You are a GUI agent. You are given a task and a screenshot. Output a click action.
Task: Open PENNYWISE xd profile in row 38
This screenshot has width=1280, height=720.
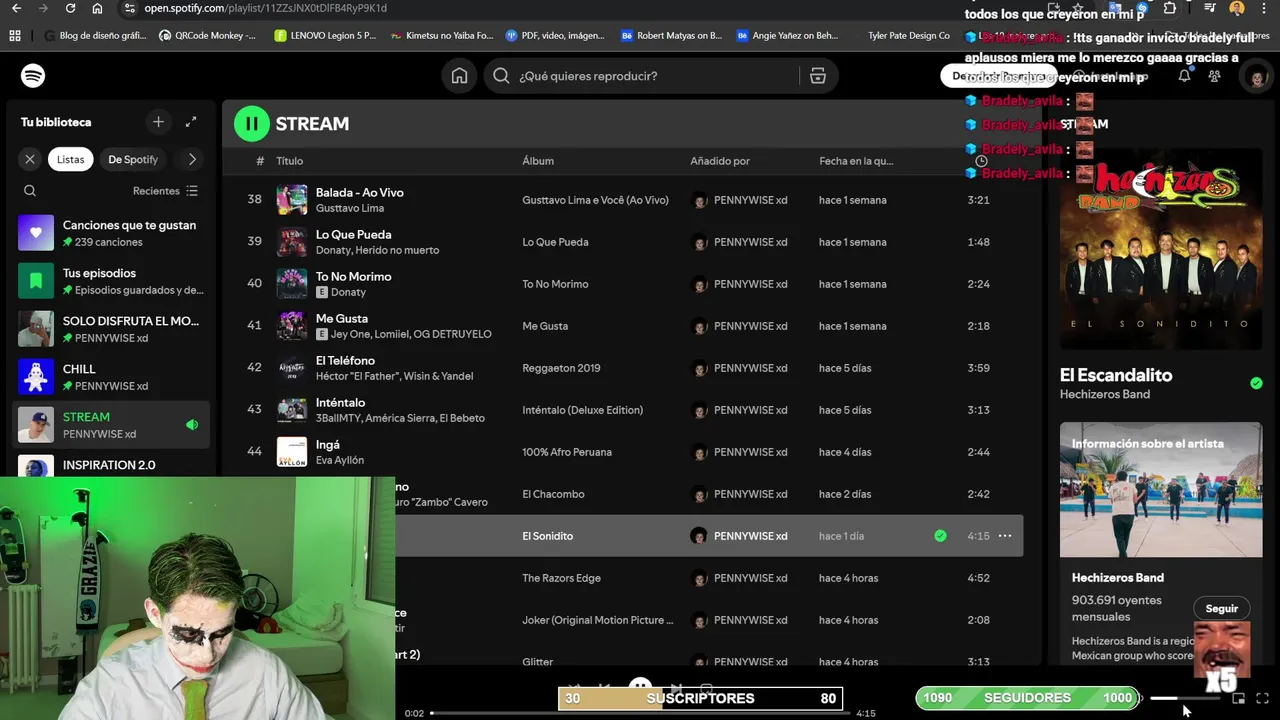pyautogui.click(x=750, y=200)
